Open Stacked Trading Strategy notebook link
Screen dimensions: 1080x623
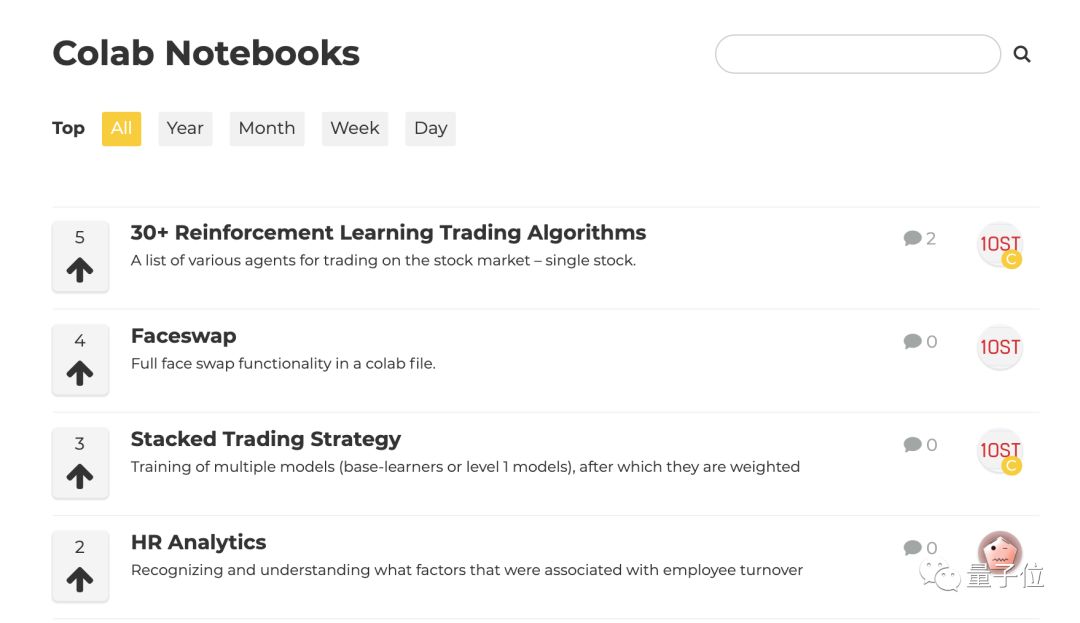coord(265,439)
